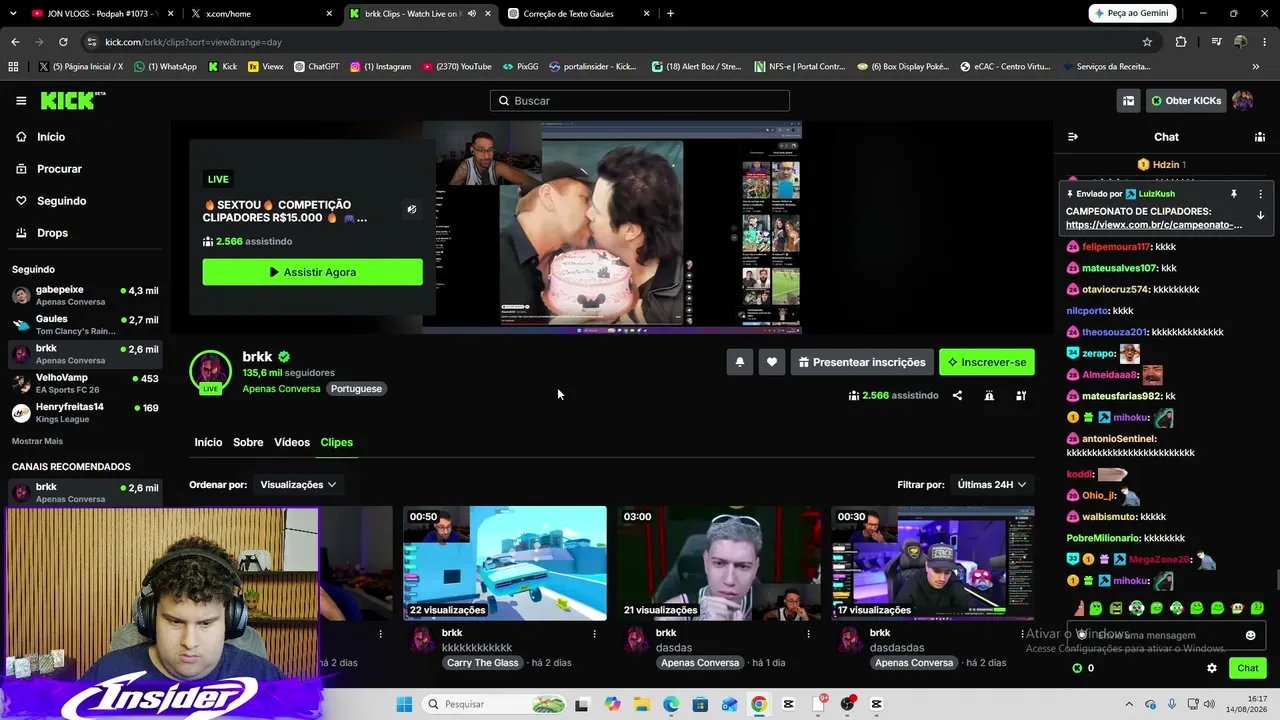This screenshot has width=1280, height=720.
Task: Collapse the chat panel with arrow icon
Action: coord(1073,137)
